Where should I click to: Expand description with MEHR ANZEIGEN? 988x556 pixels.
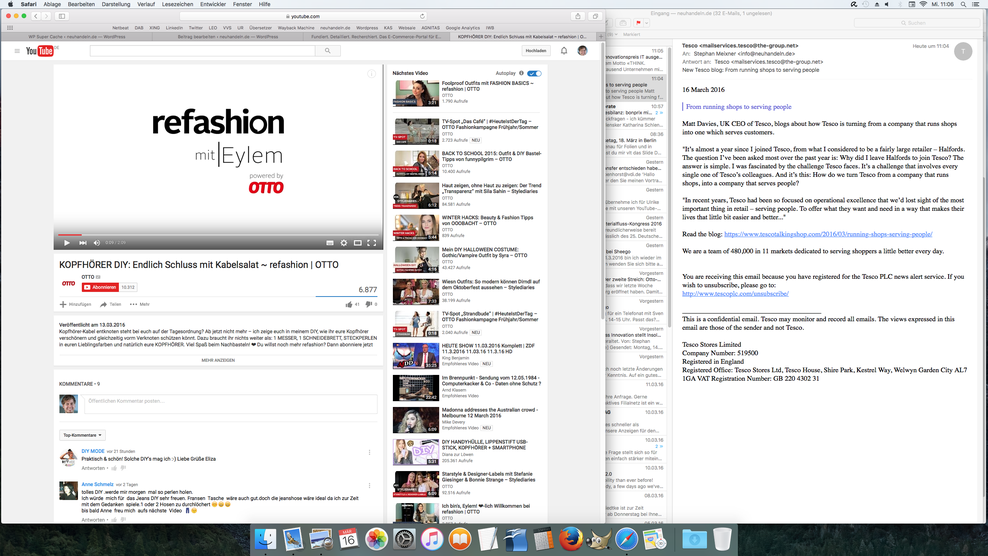[x=218, y=360]
